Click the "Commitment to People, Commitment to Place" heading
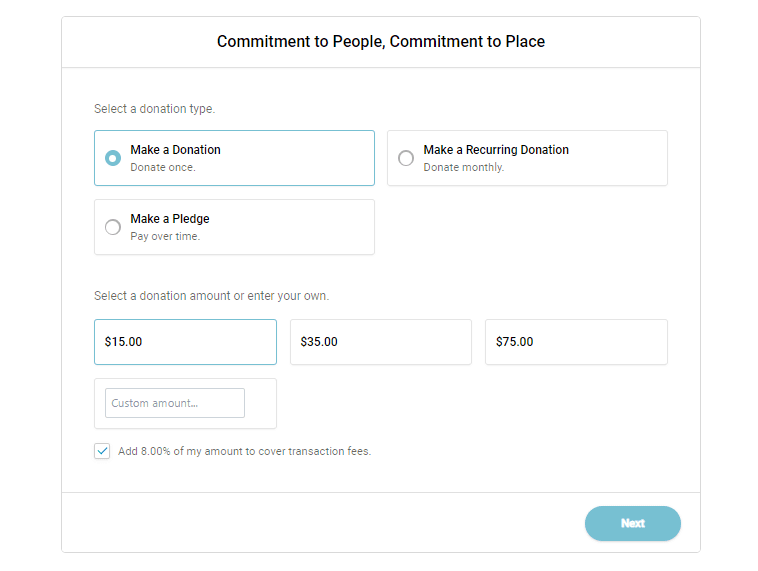 [x=381, y=42]
